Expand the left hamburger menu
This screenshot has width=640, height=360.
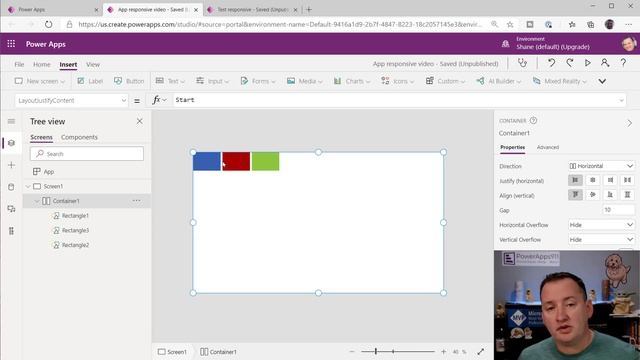pos(11,121)
